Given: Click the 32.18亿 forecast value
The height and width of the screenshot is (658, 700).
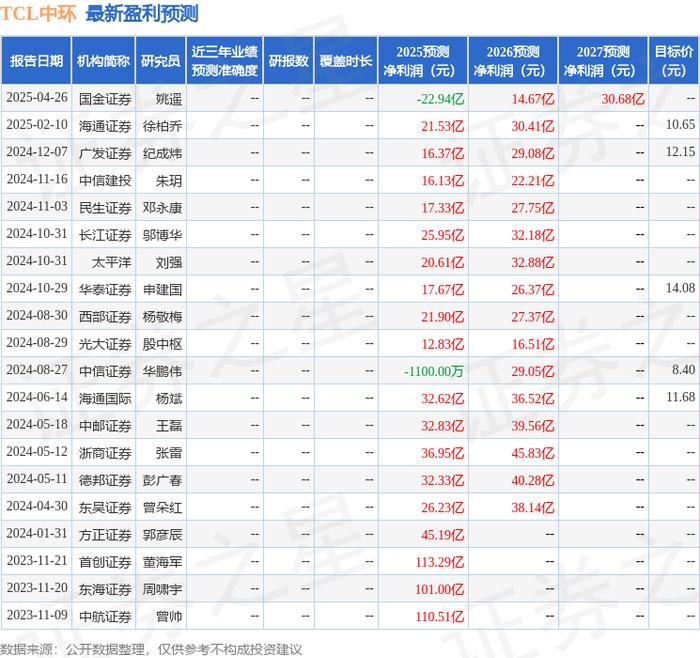Looking at the screenshot, I should point(533,235).
